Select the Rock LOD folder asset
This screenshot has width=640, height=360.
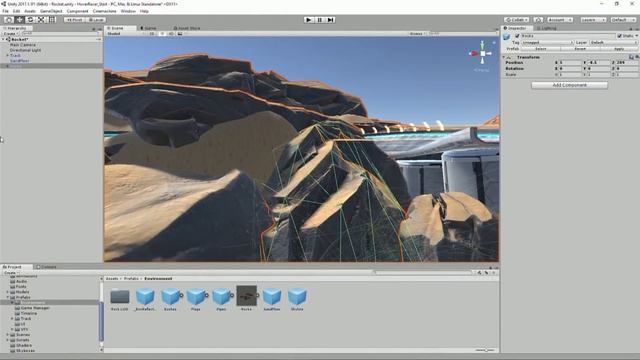(x=120, y=299)
